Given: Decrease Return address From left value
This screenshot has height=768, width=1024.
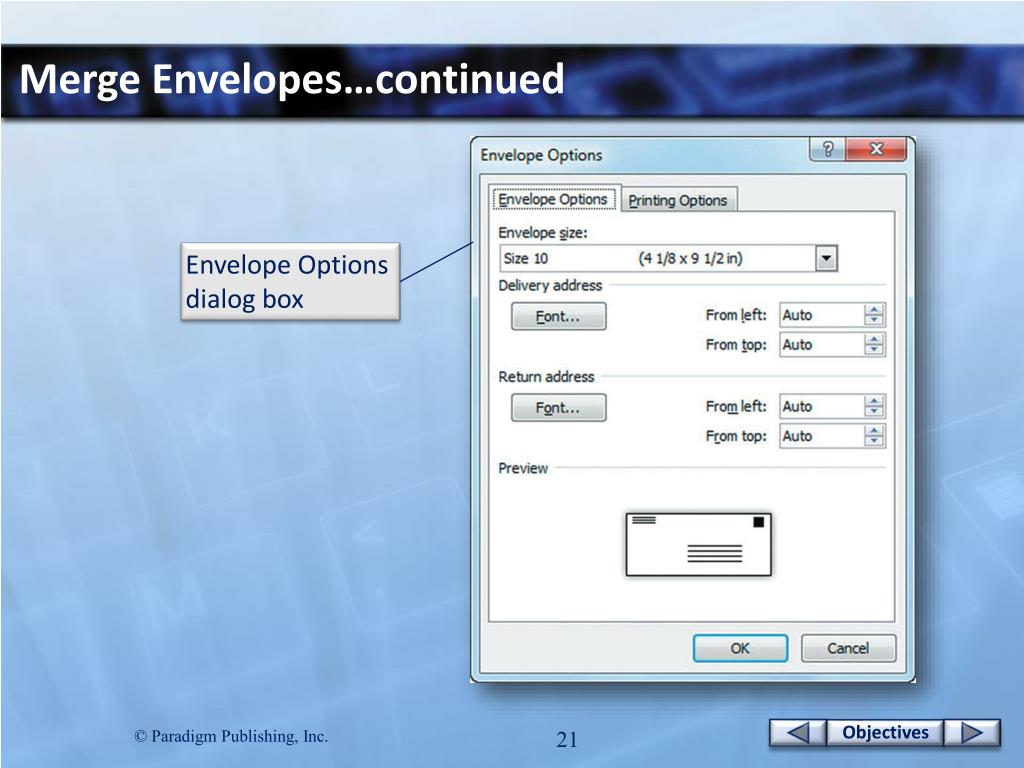Looking at the screenshot, I should [874, 412].
